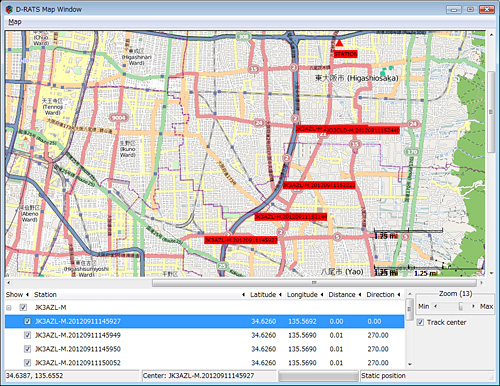Select the JK3AZL-M.20120911150052 row
Image resolution: width=500 pixels, height=386 pixels.
point(205,363)
